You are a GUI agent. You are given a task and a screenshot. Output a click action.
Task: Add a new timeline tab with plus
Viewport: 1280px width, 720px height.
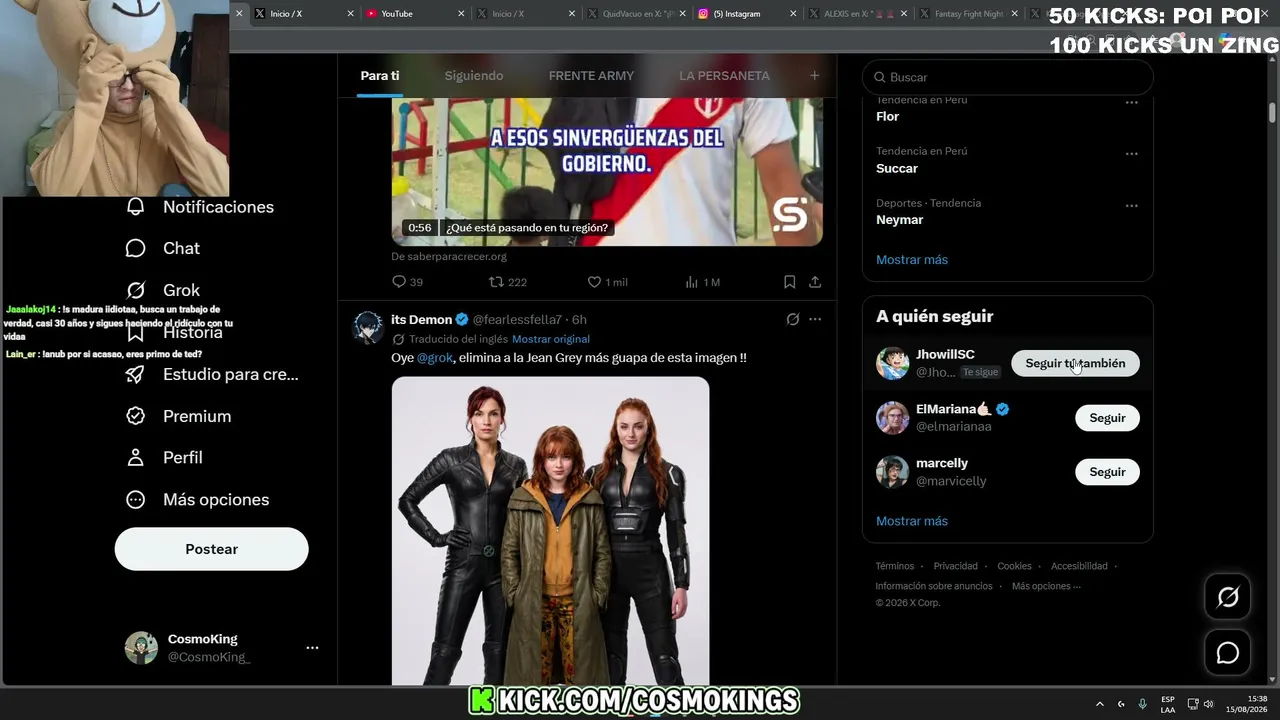pyautogui.click(x=814, y=76)
